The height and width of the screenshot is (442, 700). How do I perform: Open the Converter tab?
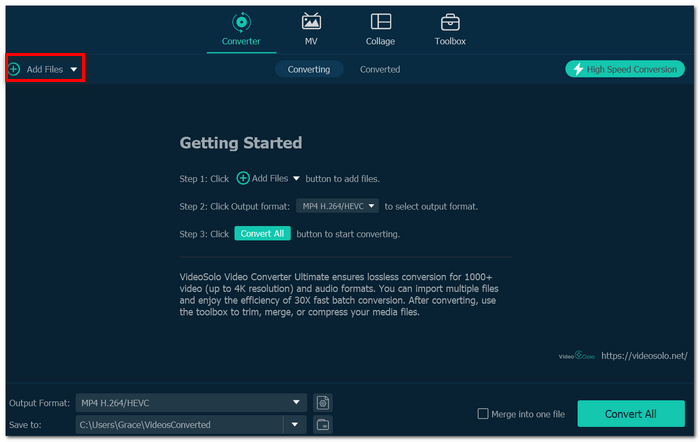(x=241, y=29)
